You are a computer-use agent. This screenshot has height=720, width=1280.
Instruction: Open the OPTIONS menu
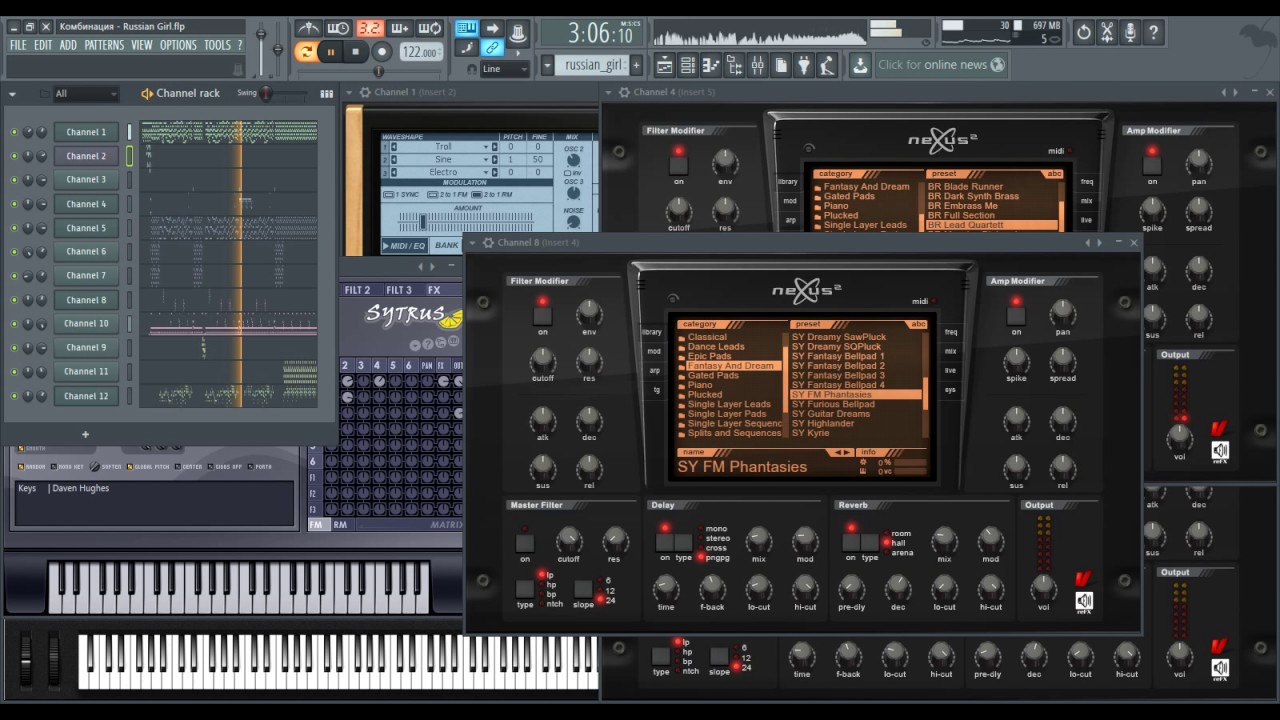tap(179, 45)
